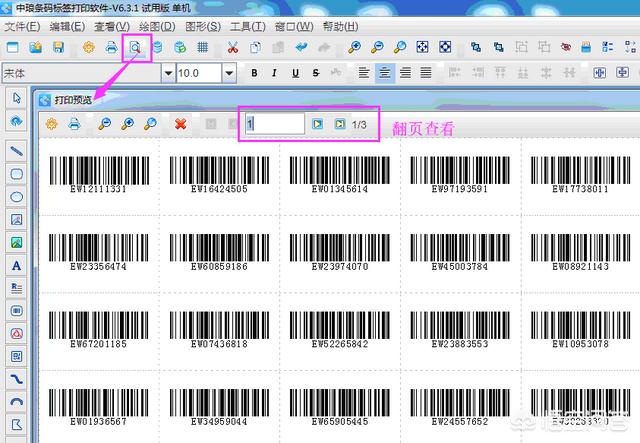Viewport: 640px width, 443px height.
Task: Select right text alignment
Action: (405, 73)
